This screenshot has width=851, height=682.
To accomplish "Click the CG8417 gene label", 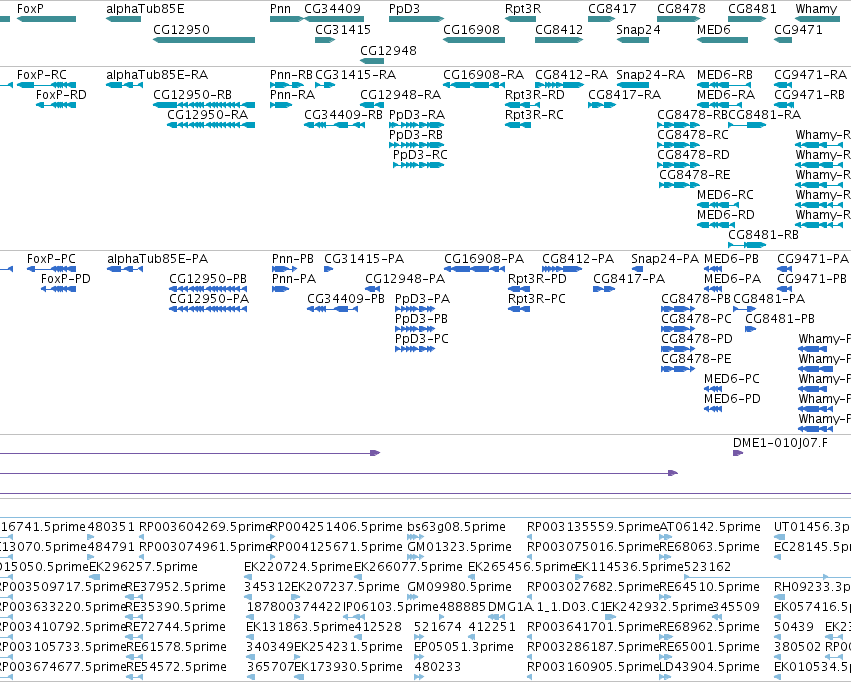I will pos(612,9).
